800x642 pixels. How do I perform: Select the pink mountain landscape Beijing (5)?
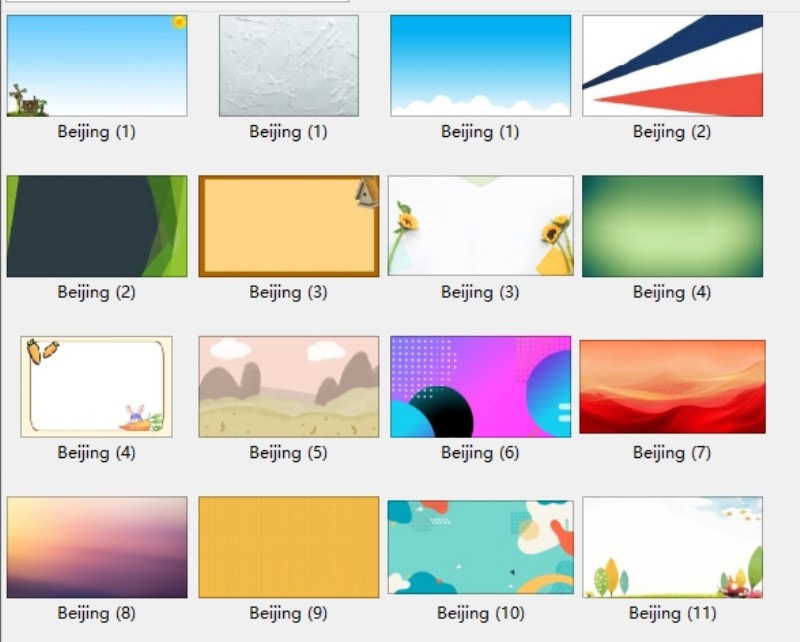pyautogui.click(x=289, y=386)
